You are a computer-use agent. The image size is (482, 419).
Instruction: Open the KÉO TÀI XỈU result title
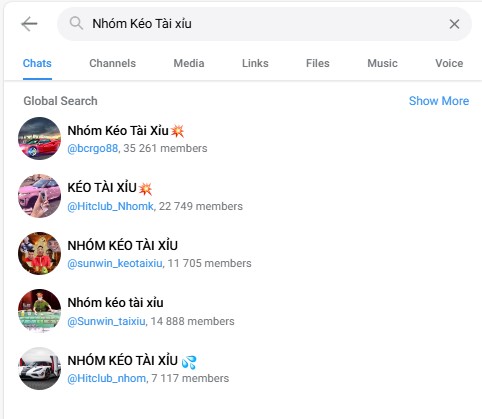tap(102, 188)
